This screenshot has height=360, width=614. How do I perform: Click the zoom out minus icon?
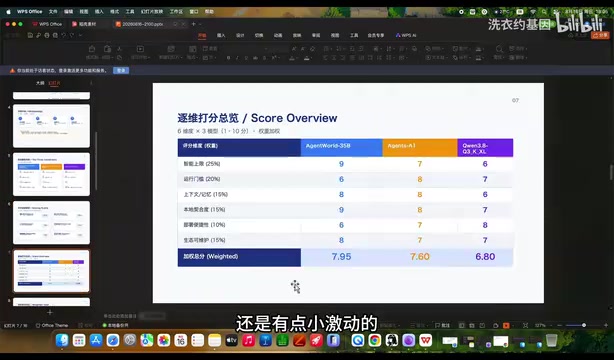click(560, 326)
